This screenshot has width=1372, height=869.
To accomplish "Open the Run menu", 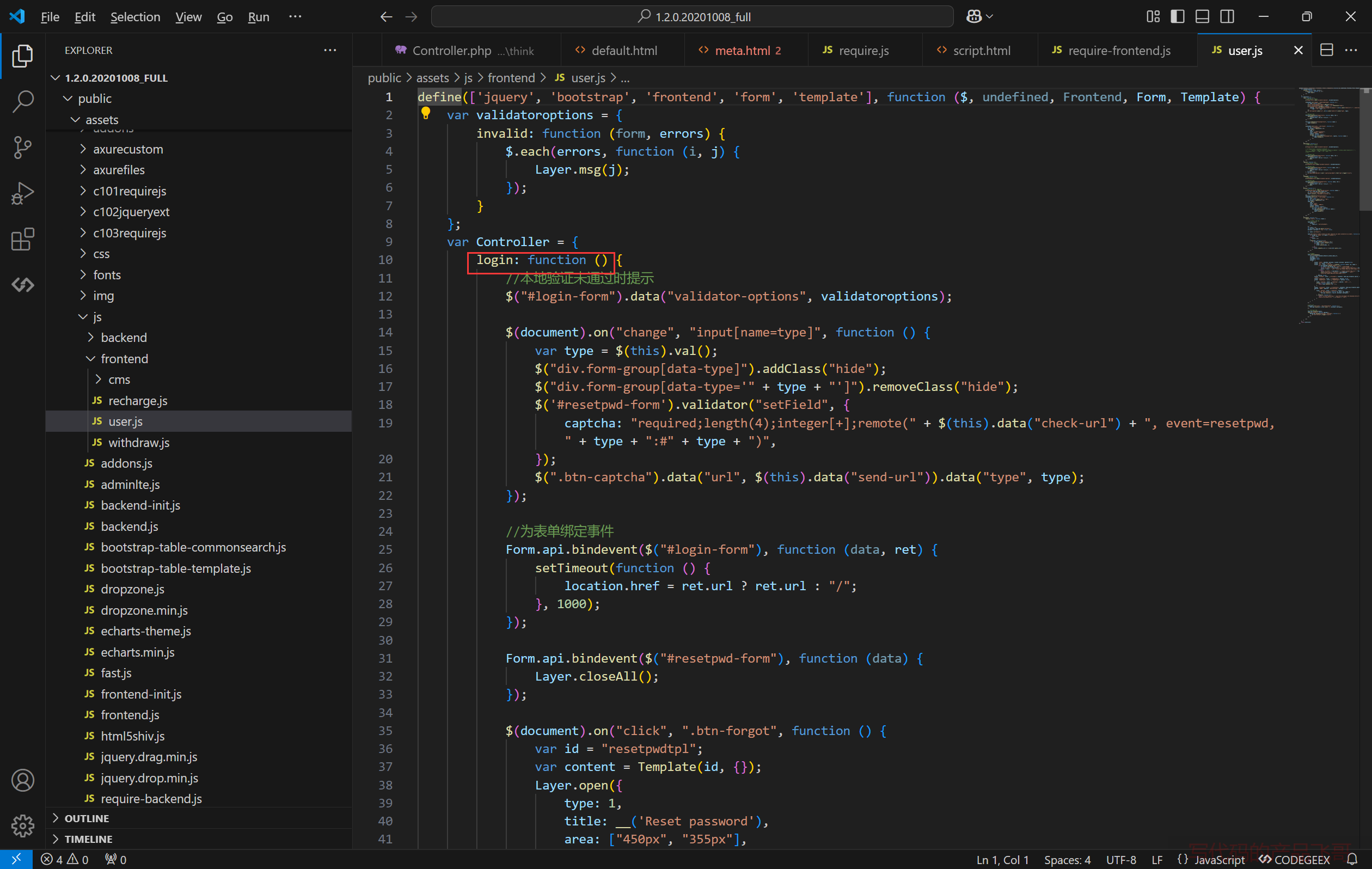I will pyautogui.click(x=258, y=16).
